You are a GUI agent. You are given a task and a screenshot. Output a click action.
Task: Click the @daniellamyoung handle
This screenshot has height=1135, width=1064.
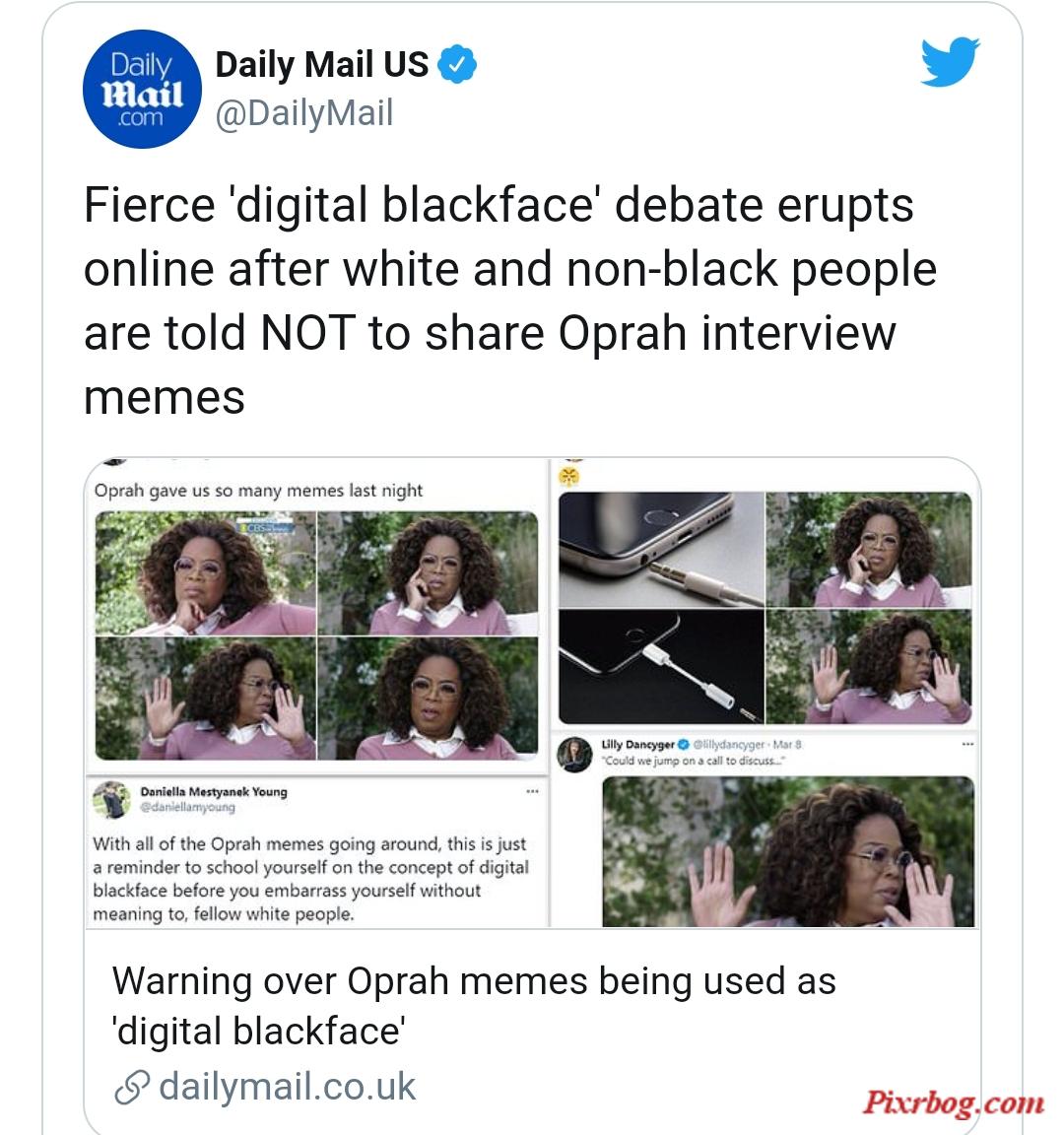coord(187,807)
